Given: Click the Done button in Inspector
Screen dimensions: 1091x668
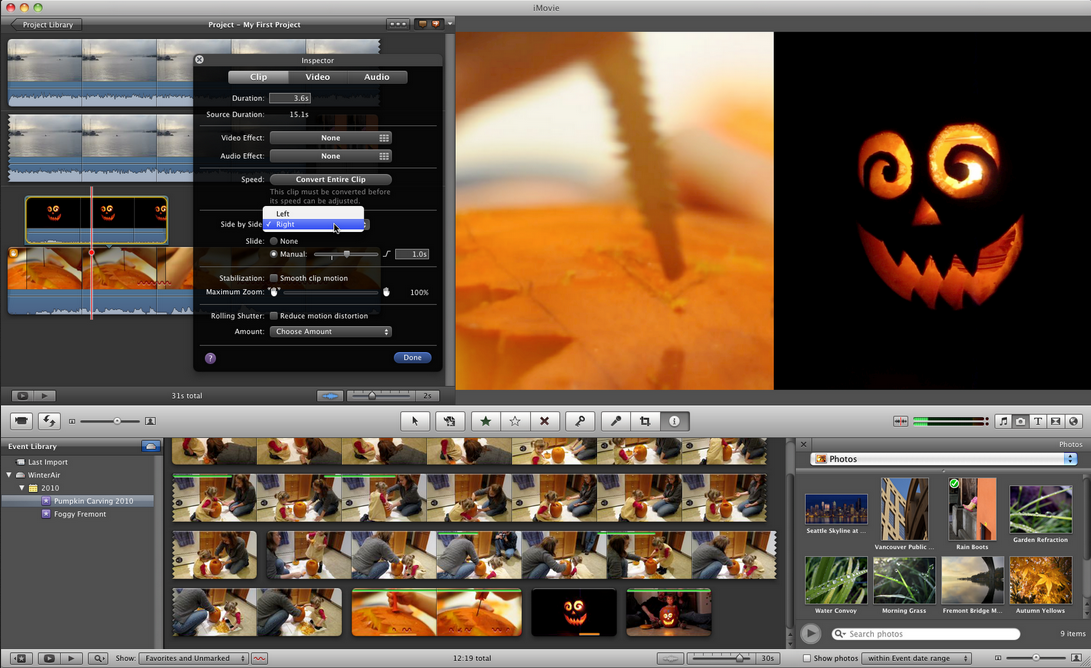Looking at the screenshot, I should pyautogui.click(x=413, y=357).
